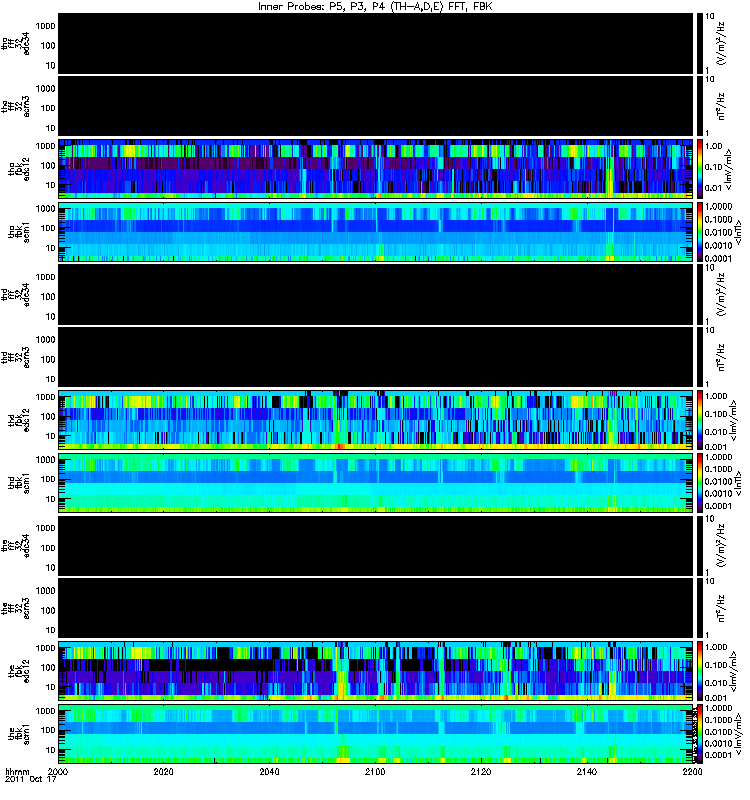Screen dimensions: 750x800
Task: Click the thd fbk edc12 spectrogram panel
Action: tap(376, 420)
